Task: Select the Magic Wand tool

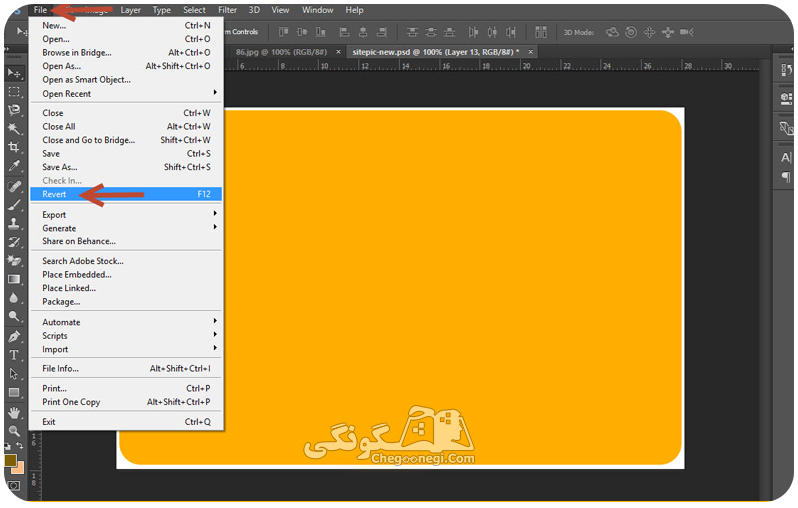Action: coord(14,128)
